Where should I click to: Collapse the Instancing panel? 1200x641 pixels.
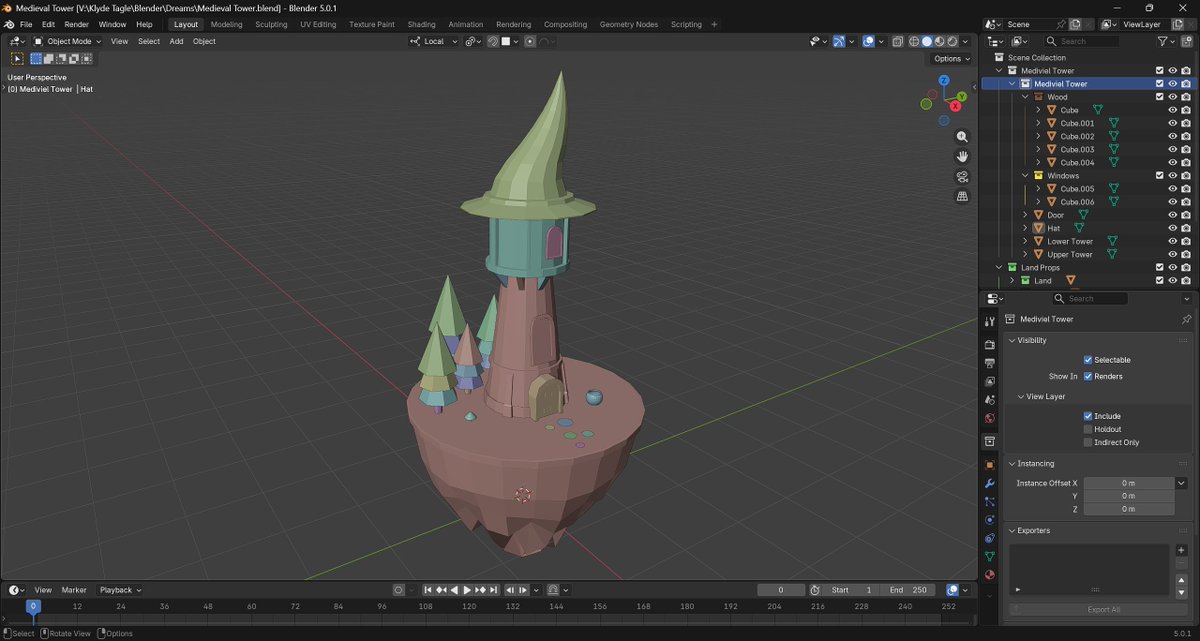point(1011,463)
